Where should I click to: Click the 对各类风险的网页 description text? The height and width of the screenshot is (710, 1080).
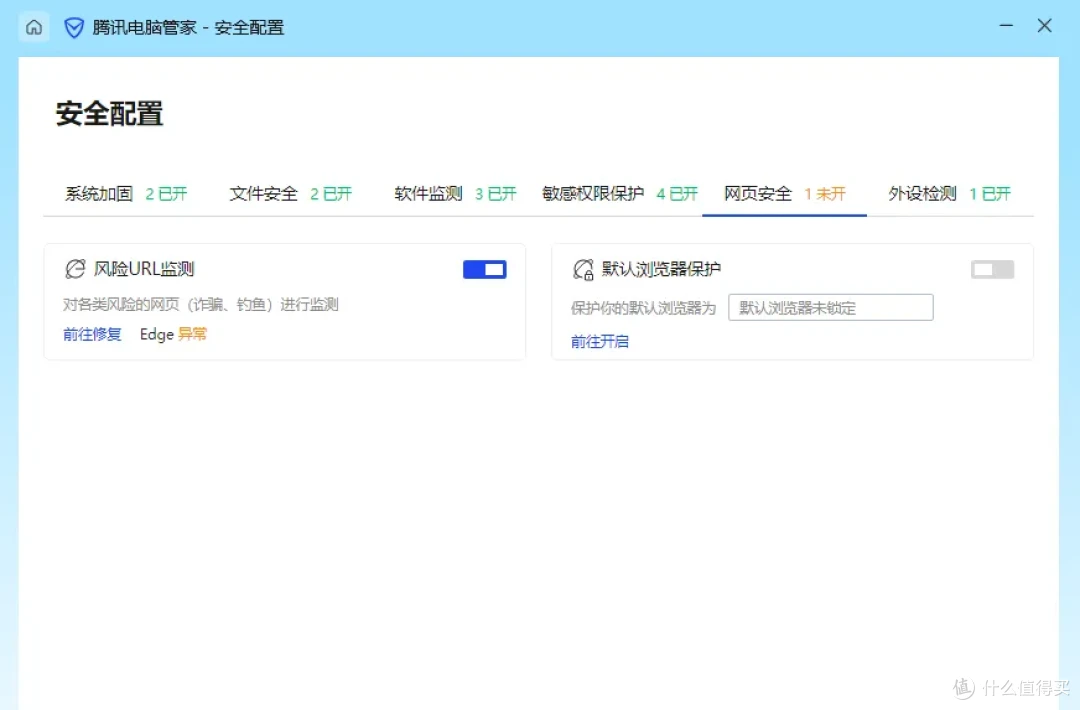(x=200, y=304)
